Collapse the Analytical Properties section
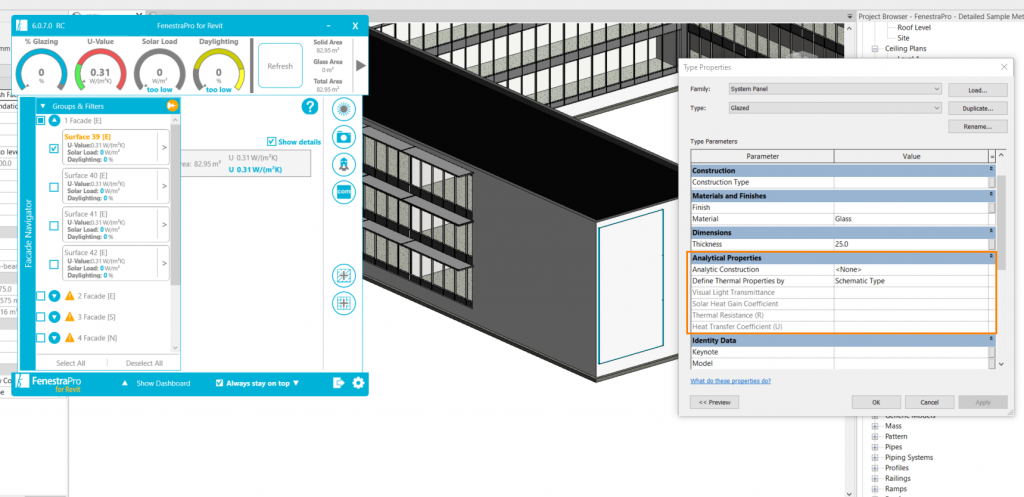The width and height of the screenshot is (1024, 497). pos(992,258)
